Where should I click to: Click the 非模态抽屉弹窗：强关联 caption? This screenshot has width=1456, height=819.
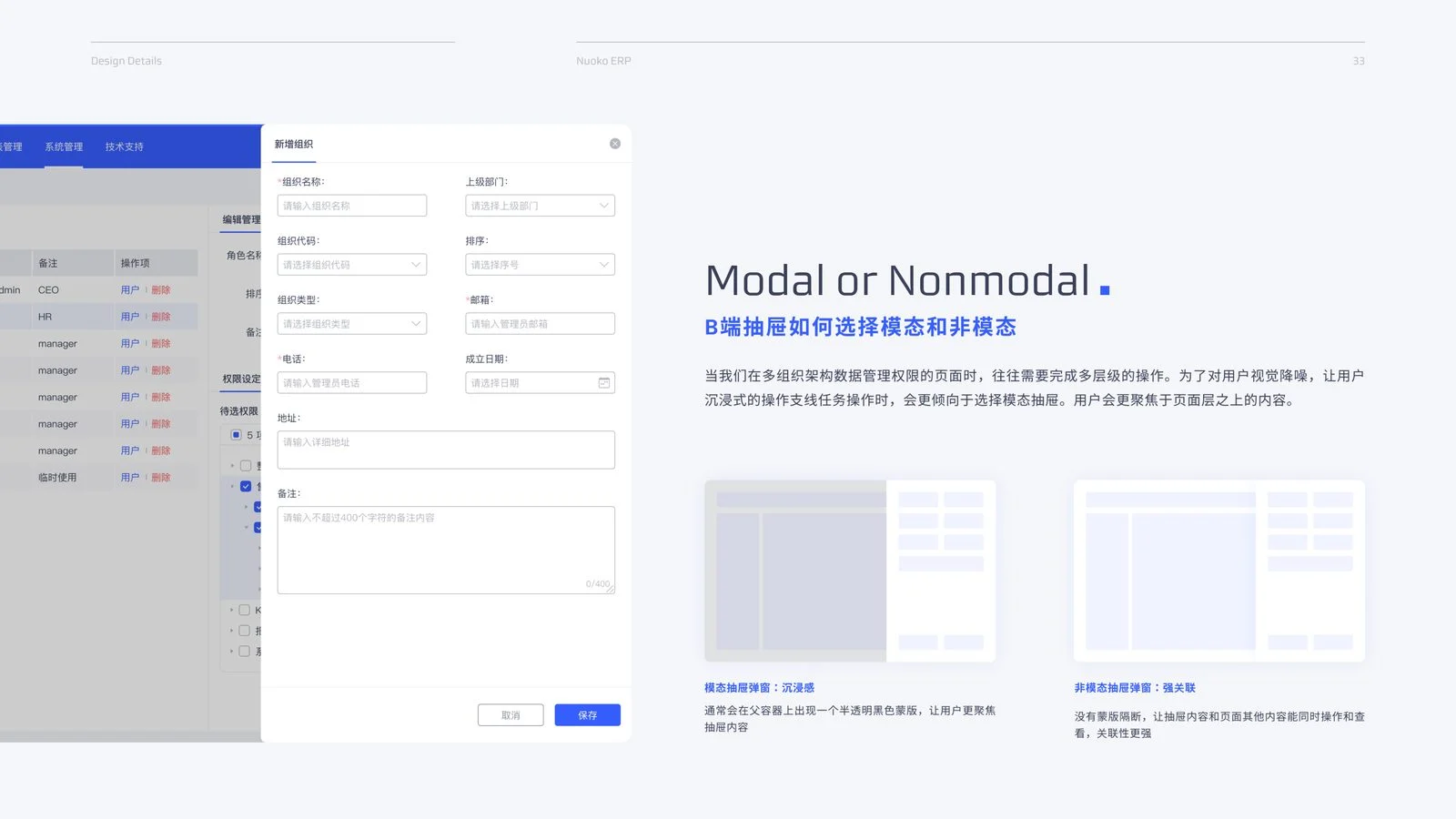tap(1135, 688)
